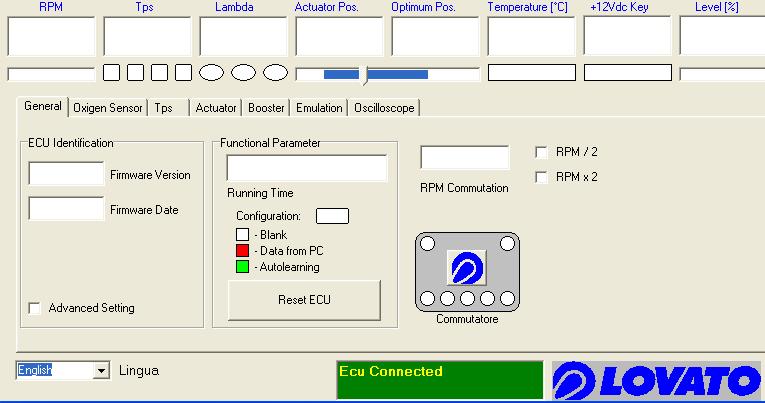Image resolution: width=765 pixels, height=403 pixels.
Task: Select the Actuator tab
Action: (x=216, y=108)
